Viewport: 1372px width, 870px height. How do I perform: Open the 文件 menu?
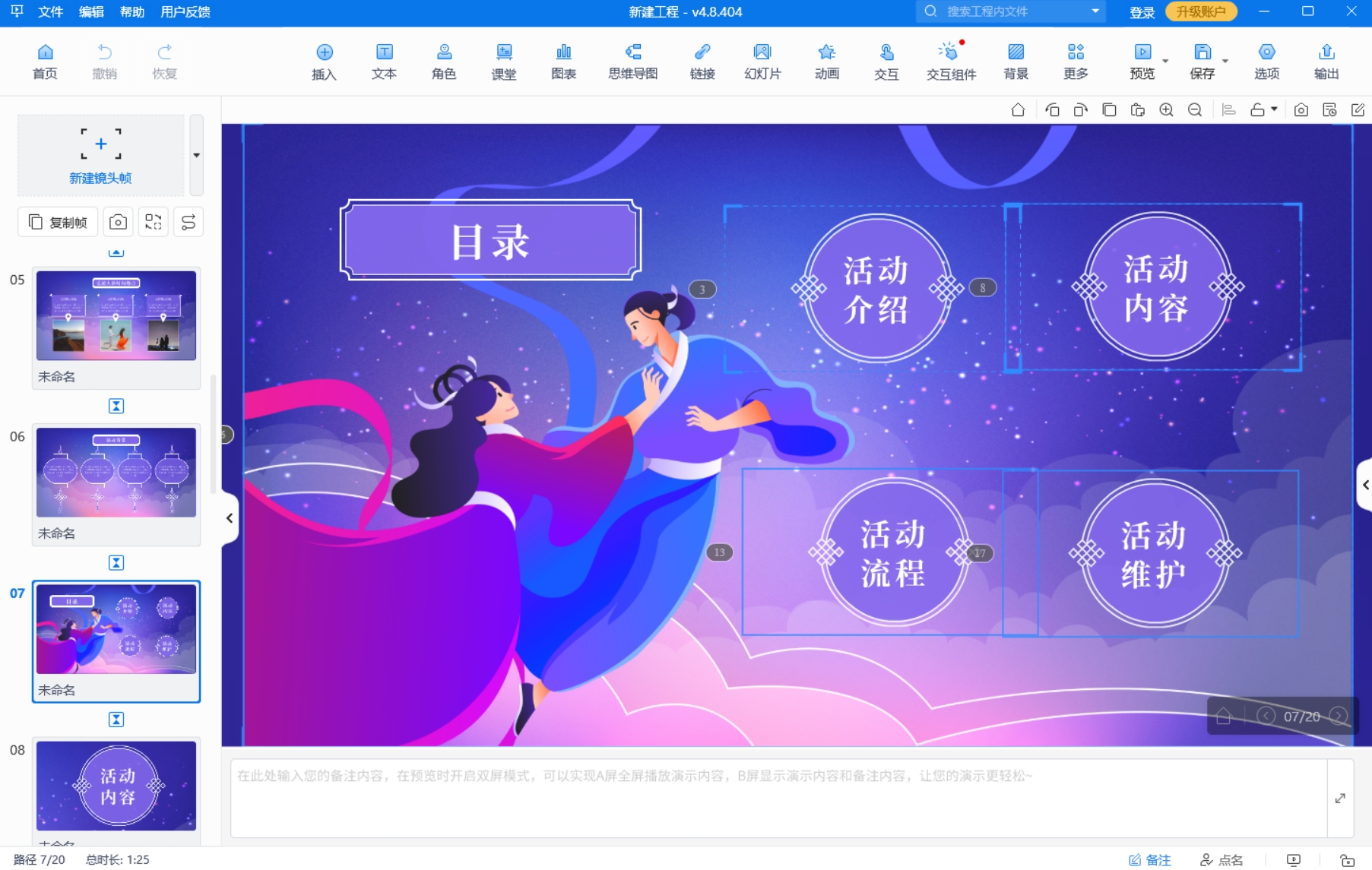tap(50, 11)
